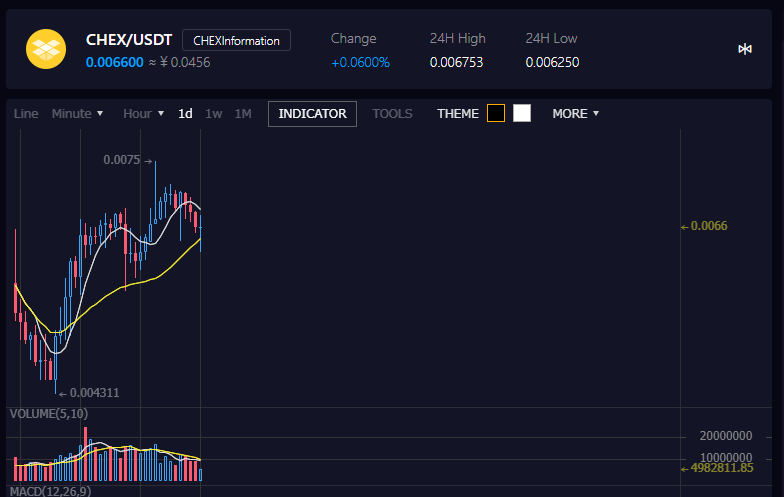Select the Line chart type
Viewport: 784px width, 497px height.
pyautogui.click(x=26, y=114)
